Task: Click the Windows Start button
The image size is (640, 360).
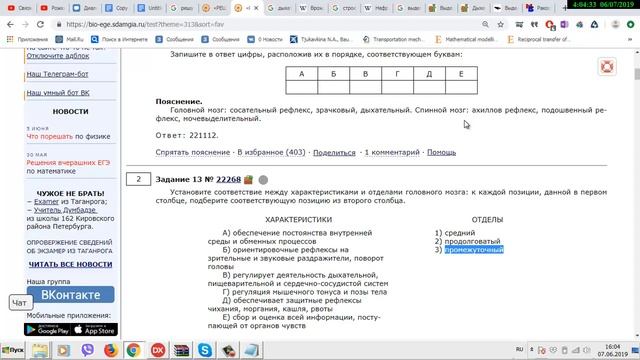Action: (x=13, y=350)
